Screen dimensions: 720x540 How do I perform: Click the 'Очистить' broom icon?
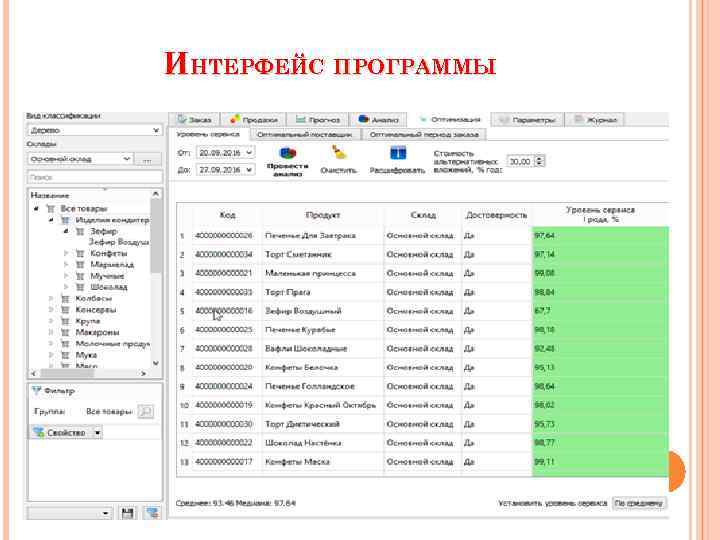coord(339,152)
